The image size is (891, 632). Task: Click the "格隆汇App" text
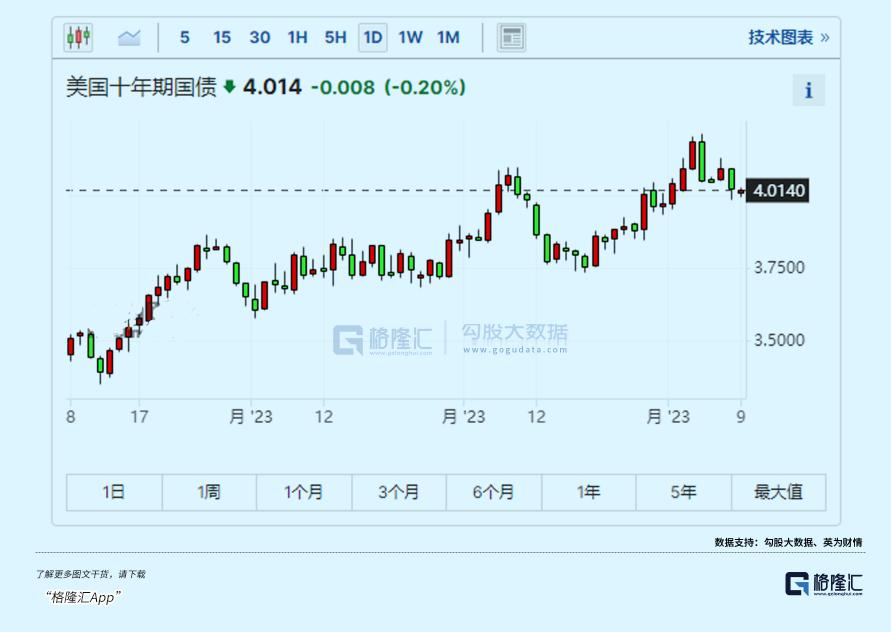82,597
